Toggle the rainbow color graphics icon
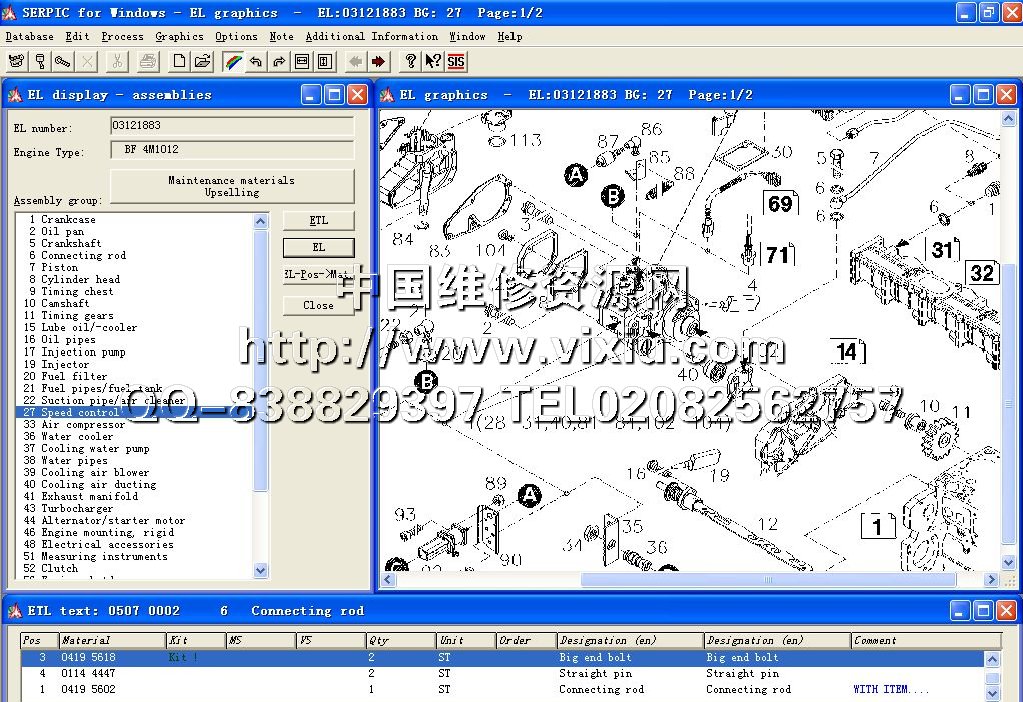The image size is (1023, 702). click(x=232, y=61)
